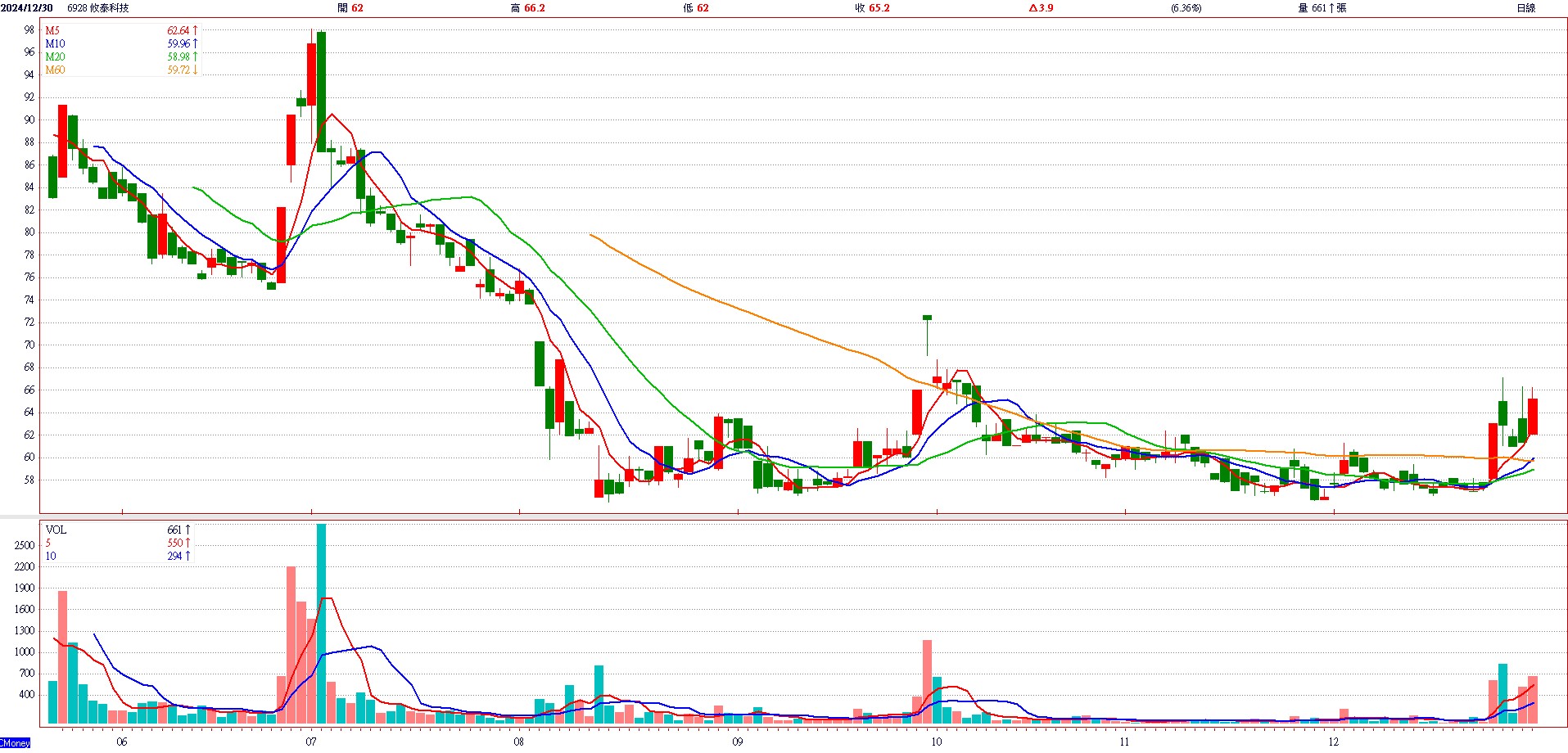1568x753 pixels.
Task: Click the 74 label on the price axis
Action: point(29,300)
